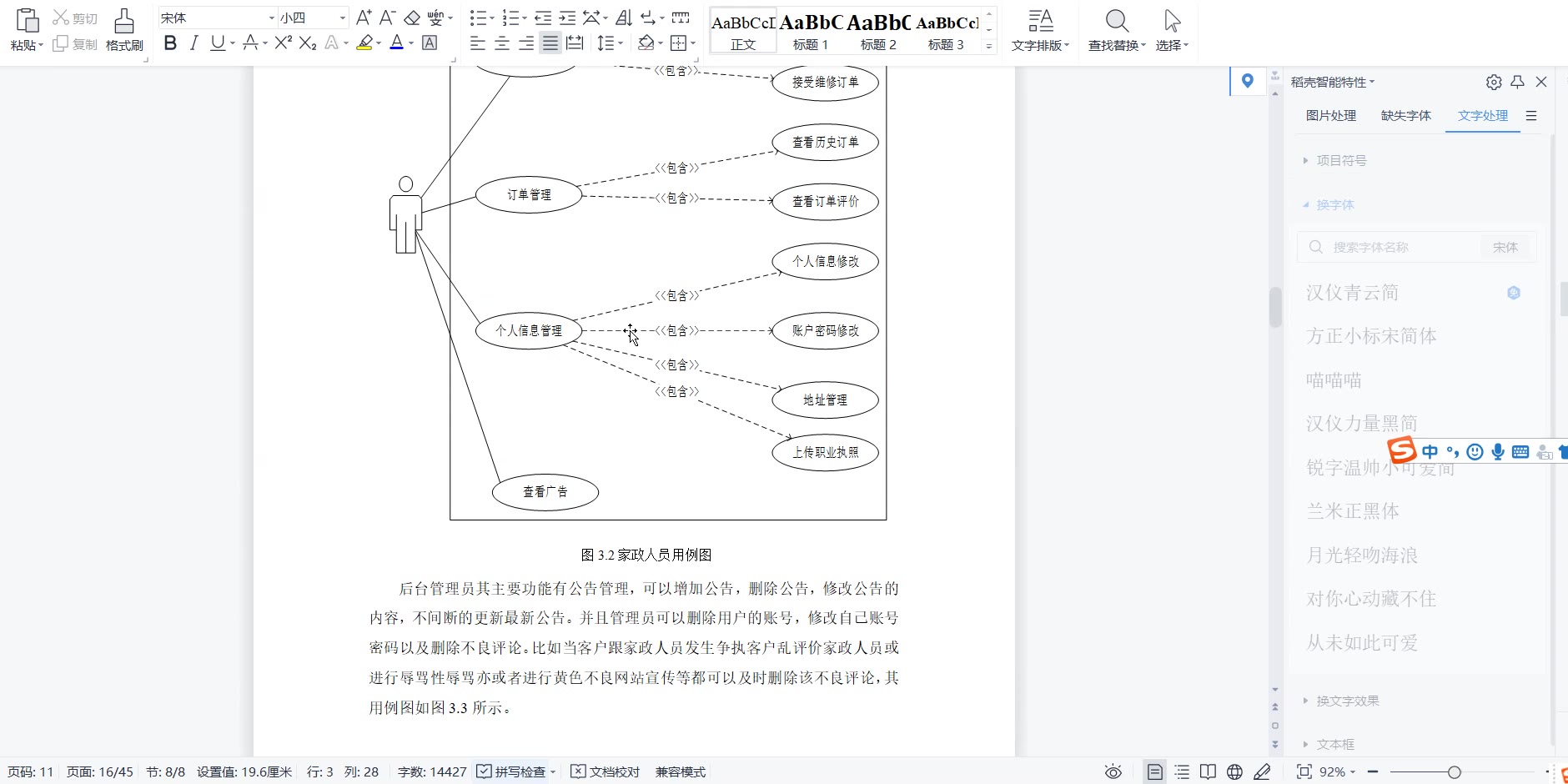Image resolution: width=1568 pixels, height=784 pixels.
Task: Click the Cut (剪切) scissors button
Action: [75, 18]
